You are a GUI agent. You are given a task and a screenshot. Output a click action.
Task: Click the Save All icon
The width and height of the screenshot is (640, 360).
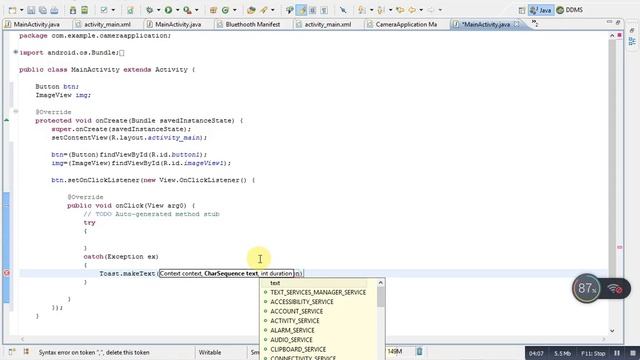pos(42,10)
